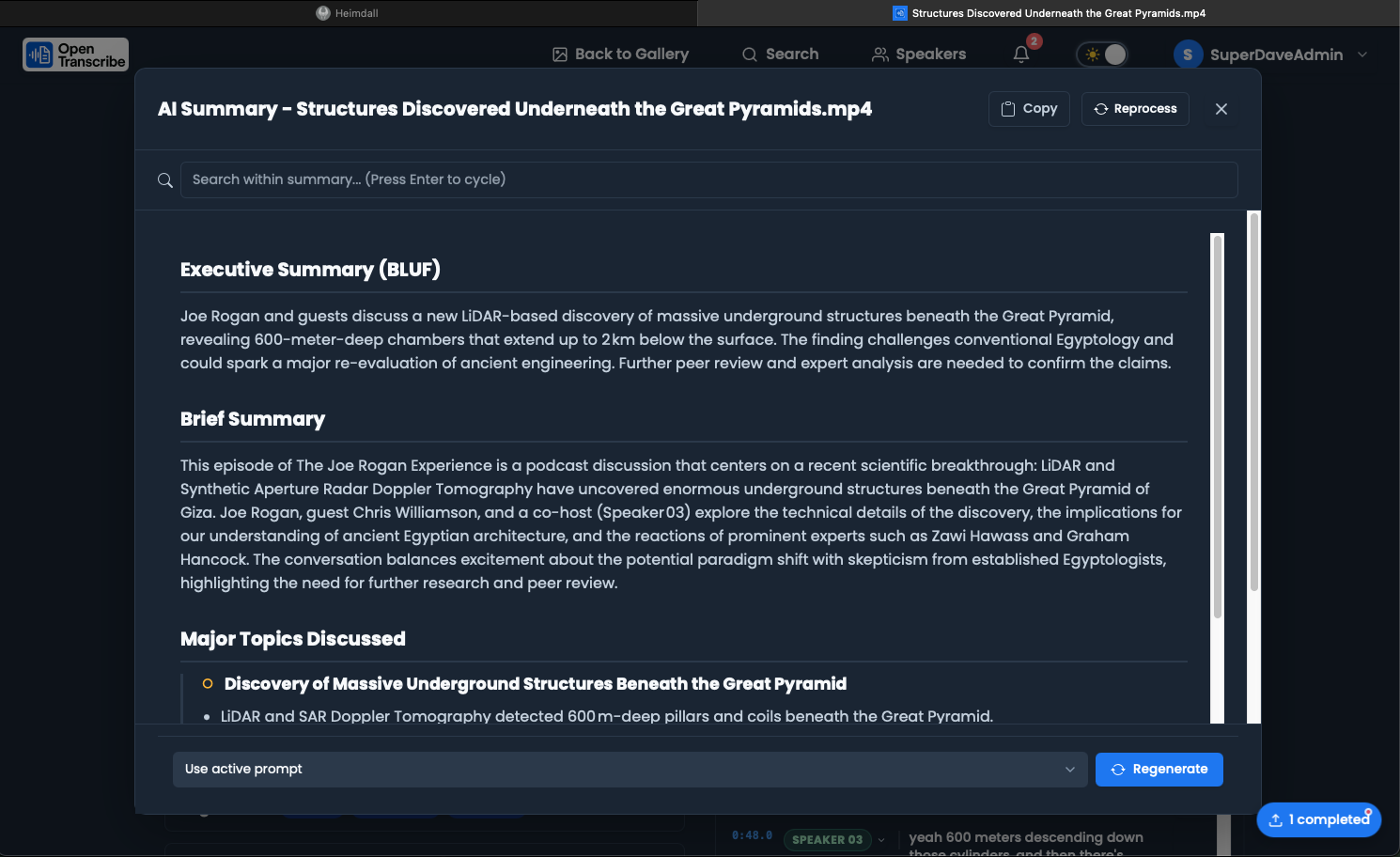Close the AI Summary dialog
1400x857 pixels.
point(1221,109)
